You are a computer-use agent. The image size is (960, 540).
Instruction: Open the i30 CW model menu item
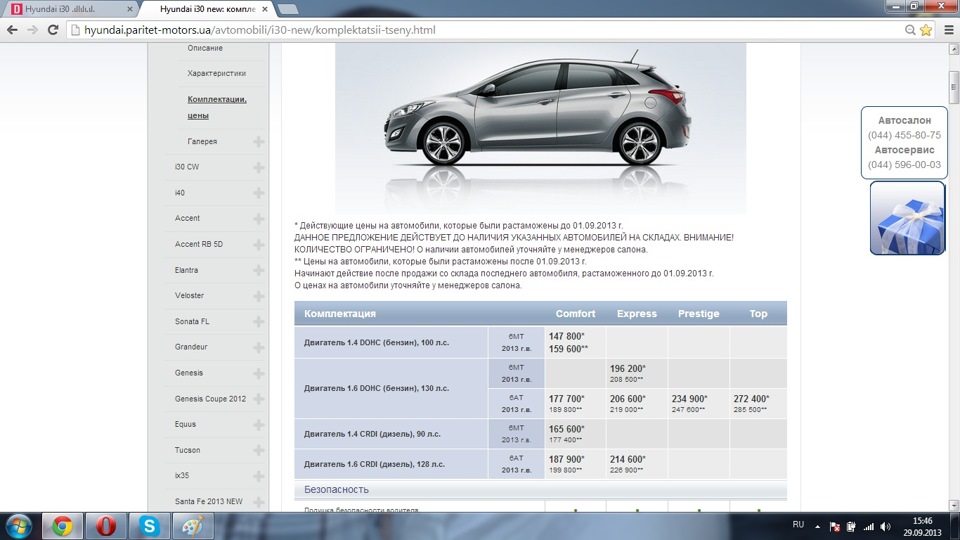coord(187,167)
